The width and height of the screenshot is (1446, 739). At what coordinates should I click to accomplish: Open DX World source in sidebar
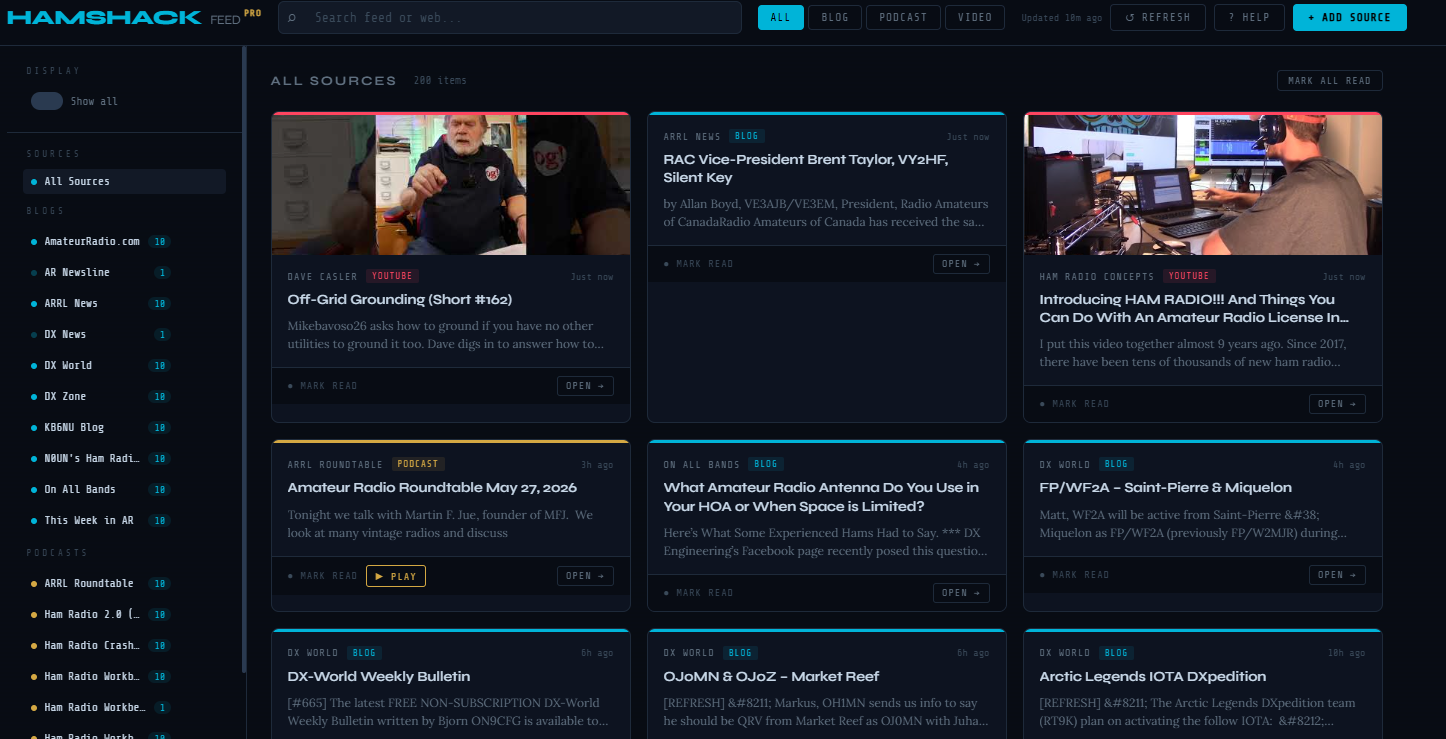click(x=101, y=365)
